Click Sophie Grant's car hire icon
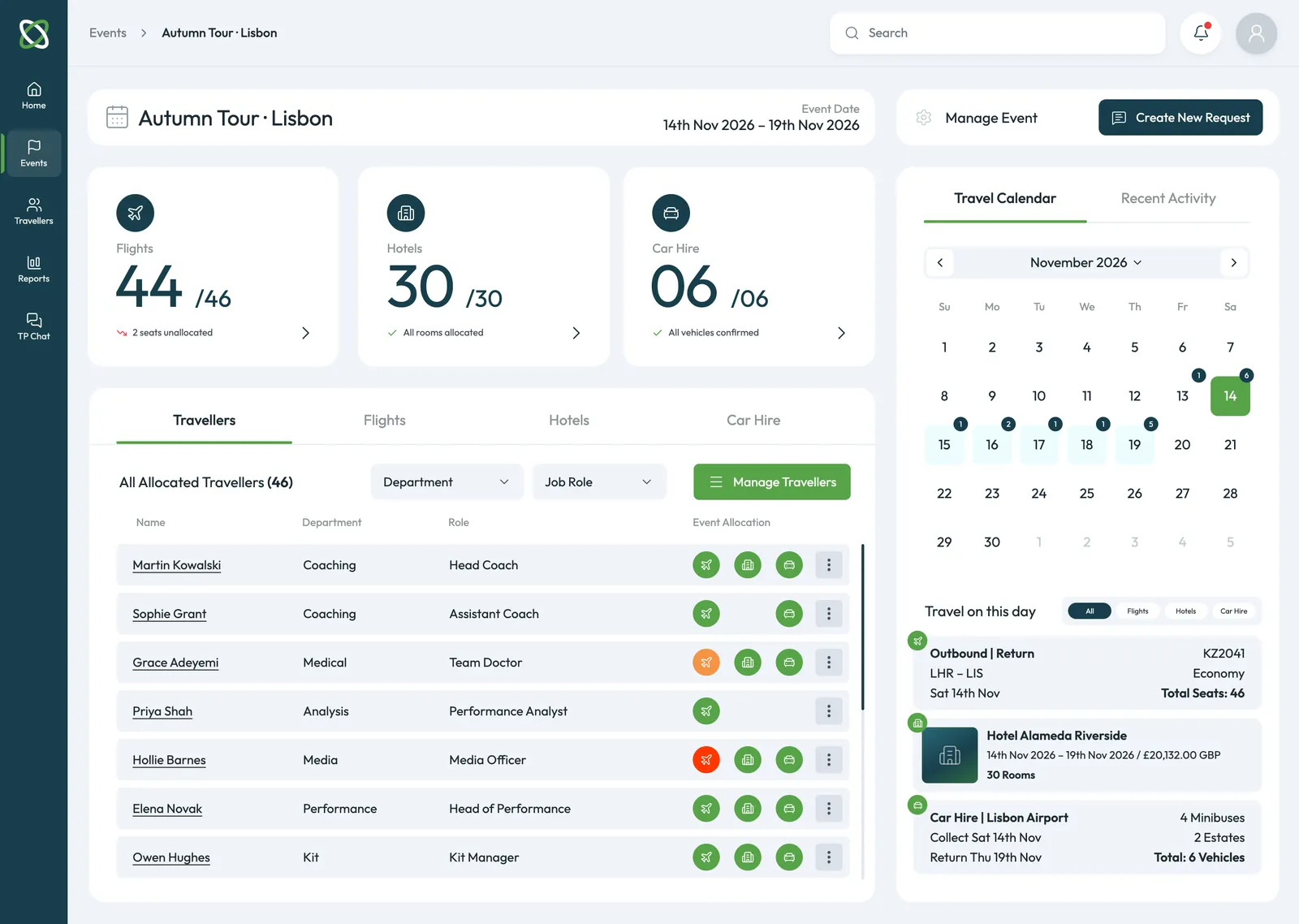 789,614
